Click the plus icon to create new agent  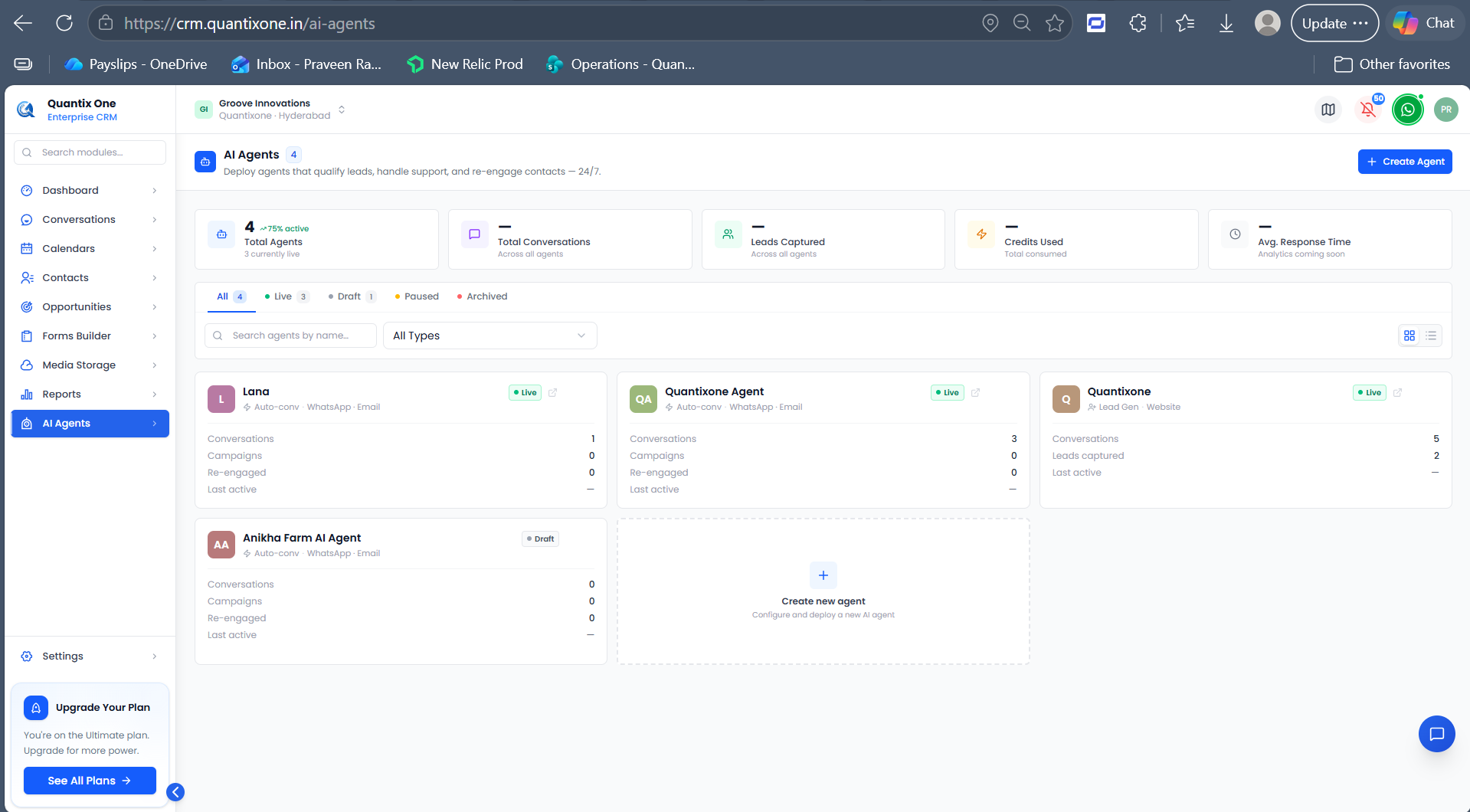tap(823, 575)
